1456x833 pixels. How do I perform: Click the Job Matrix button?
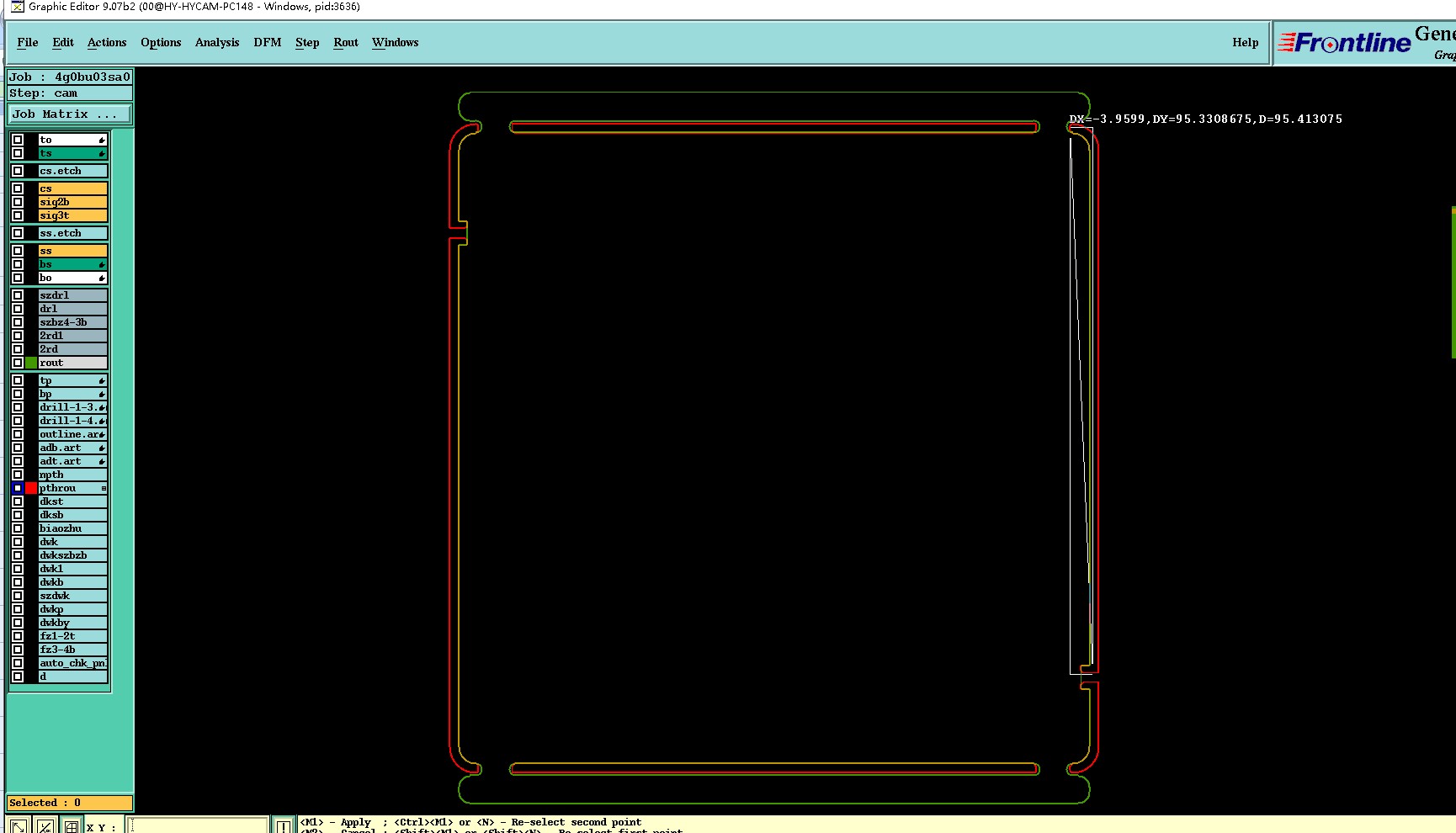point(70,114)
